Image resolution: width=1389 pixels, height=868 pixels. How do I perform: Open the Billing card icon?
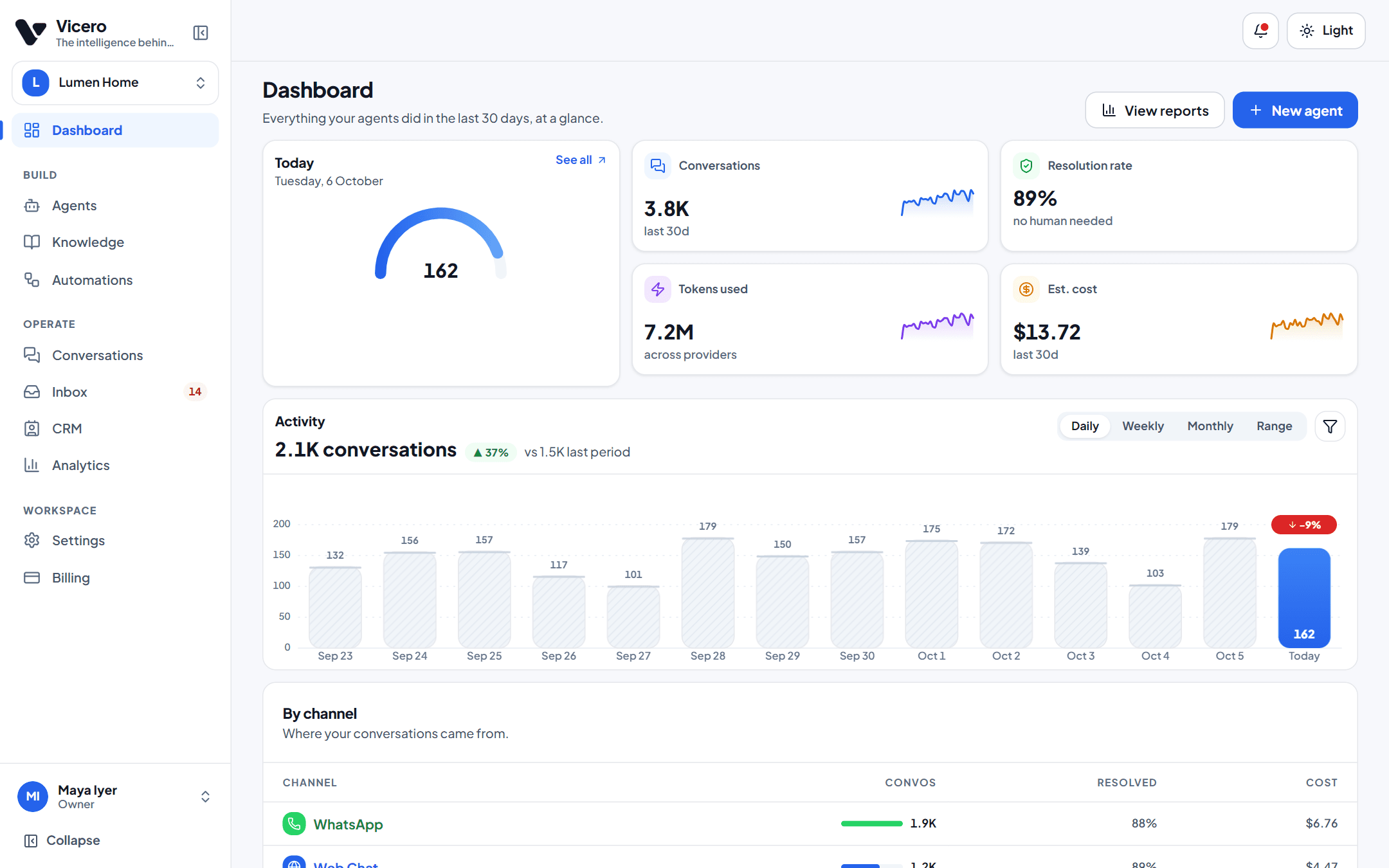pos(32,577)
